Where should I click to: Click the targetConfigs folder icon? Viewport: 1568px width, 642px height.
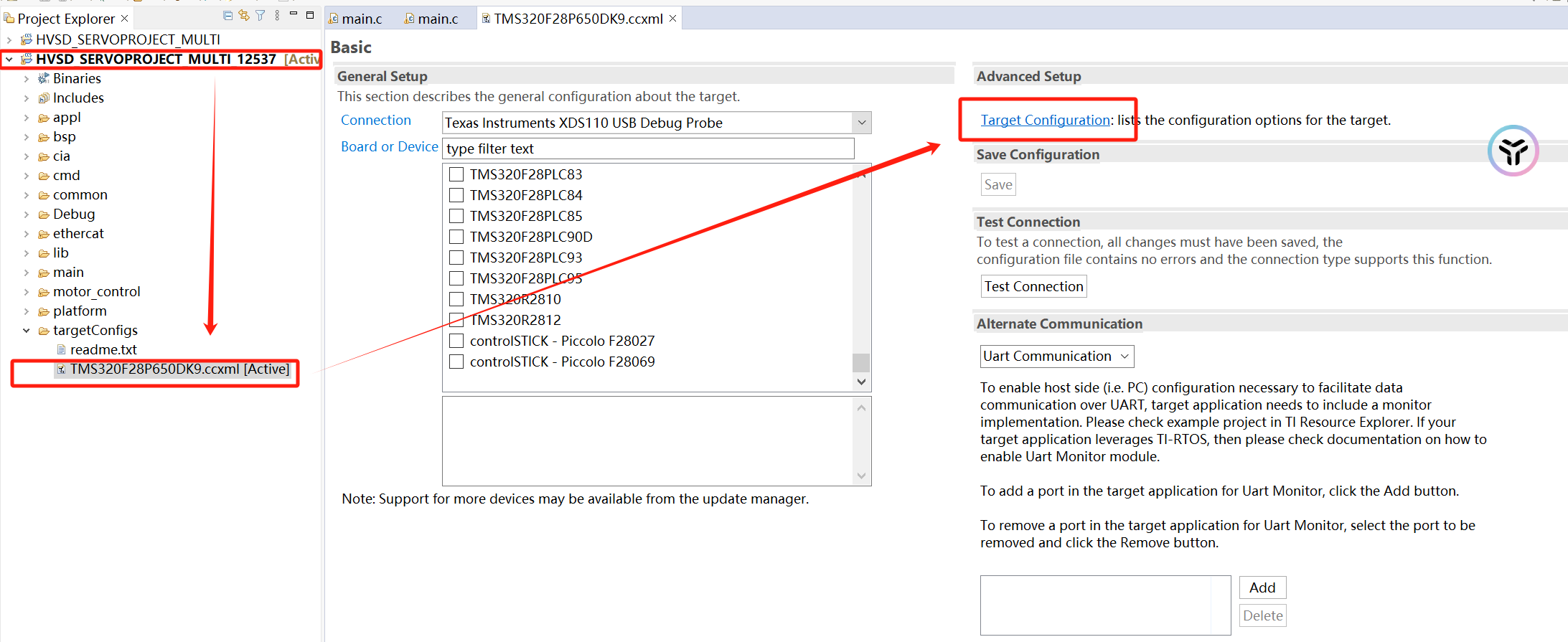point(44,331)
